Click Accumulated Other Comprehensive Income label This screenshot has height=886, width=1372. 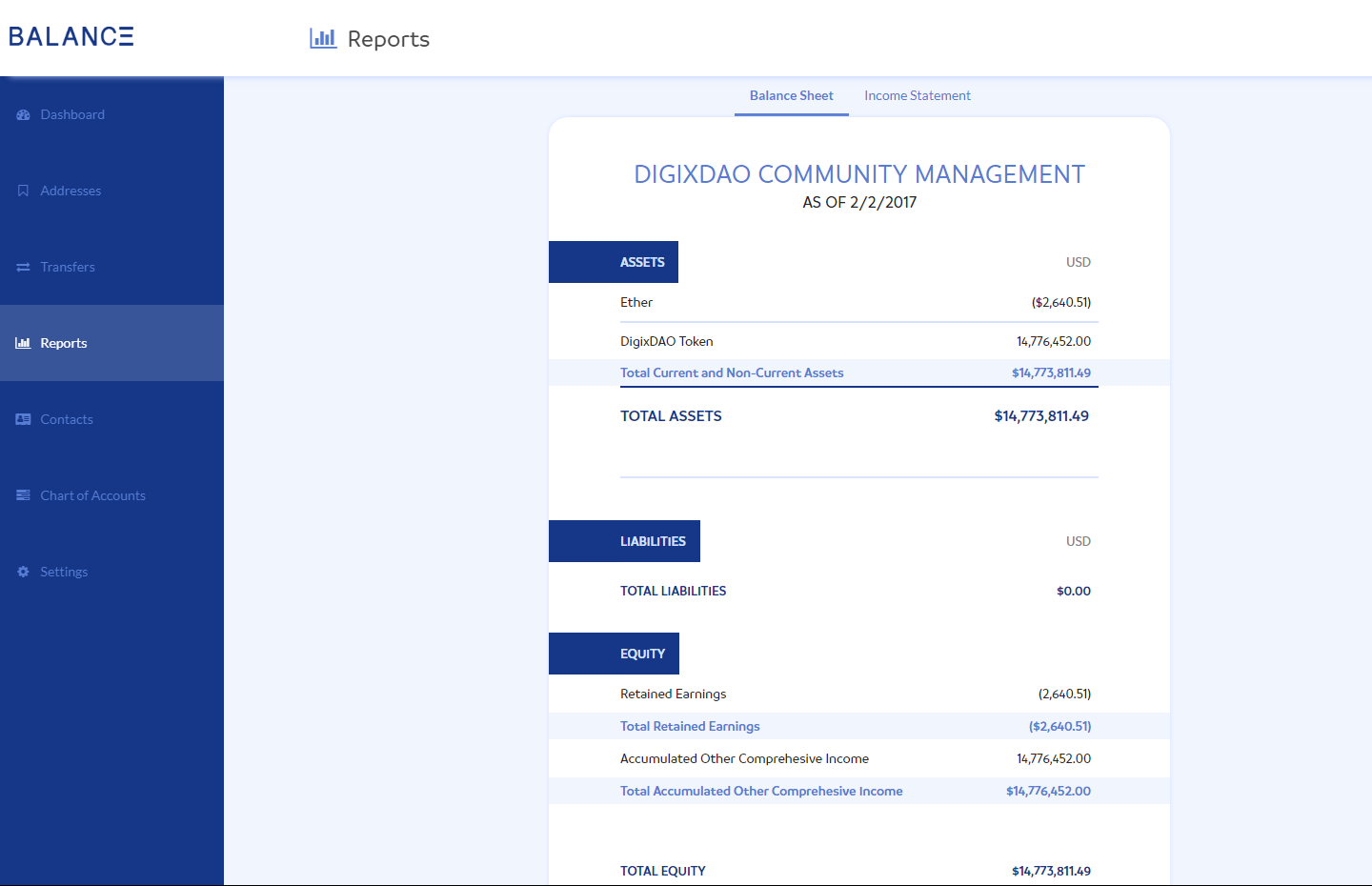pos(745,758)
